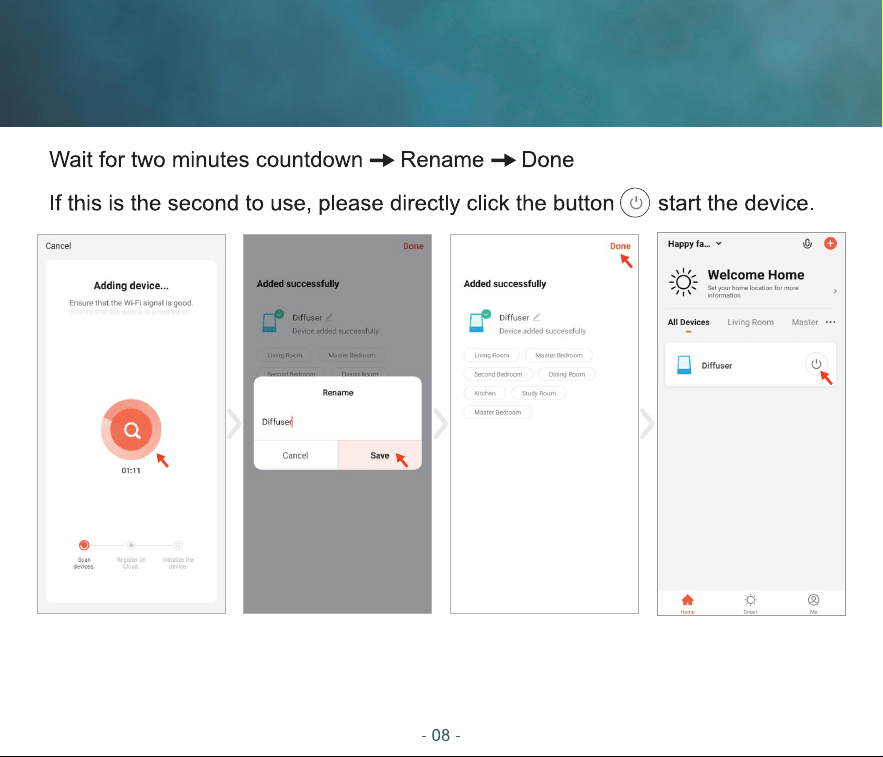
Task: Click the Diffuser name input field
Action: pos(337,421)
